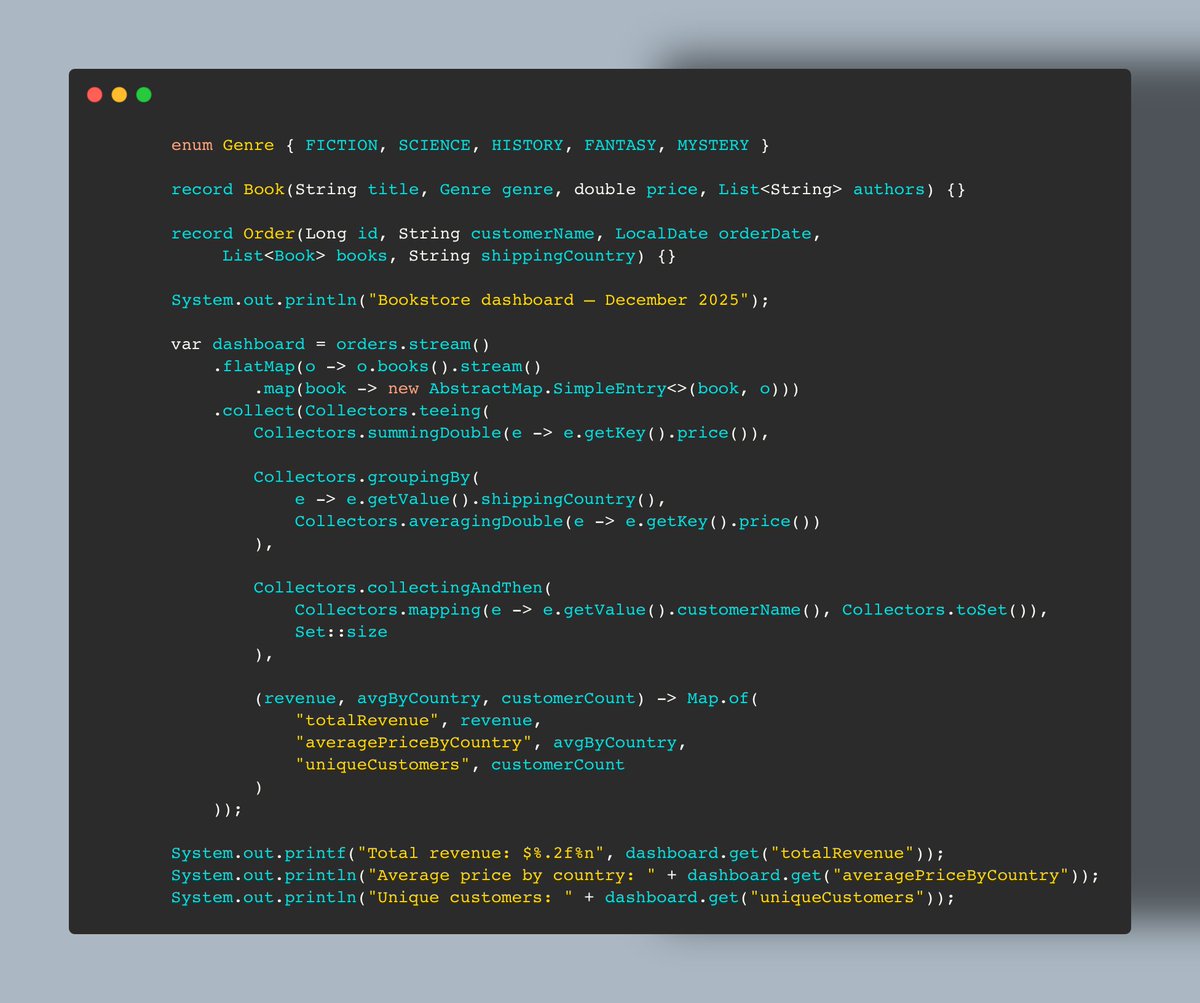Select the FICTION enum constant

tap(341, 145)
